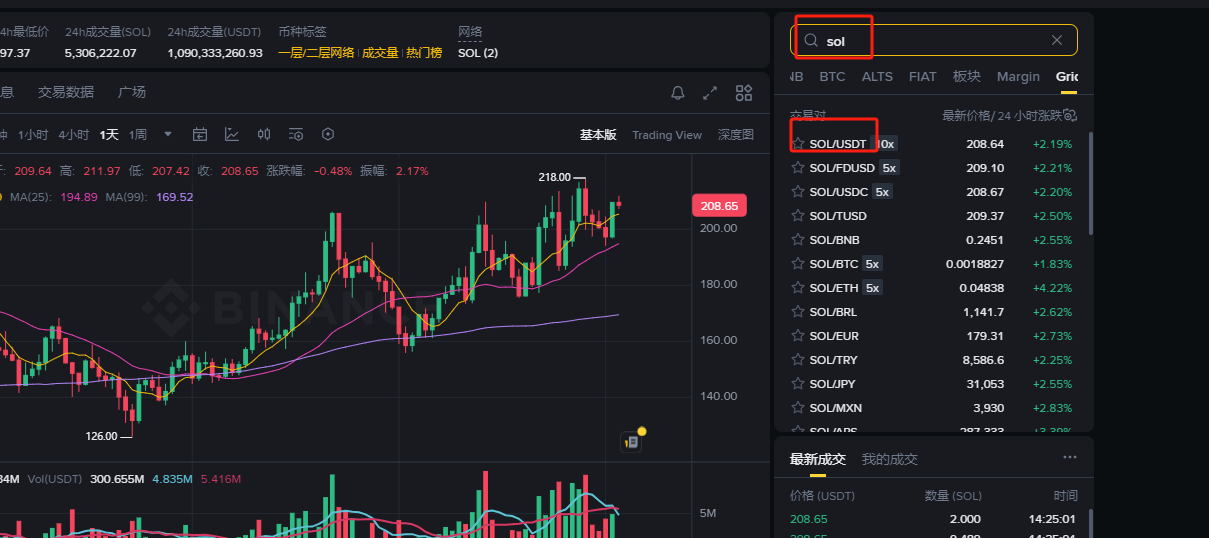Favorite SOL/FDUSD with star

(x=798, y=168)
